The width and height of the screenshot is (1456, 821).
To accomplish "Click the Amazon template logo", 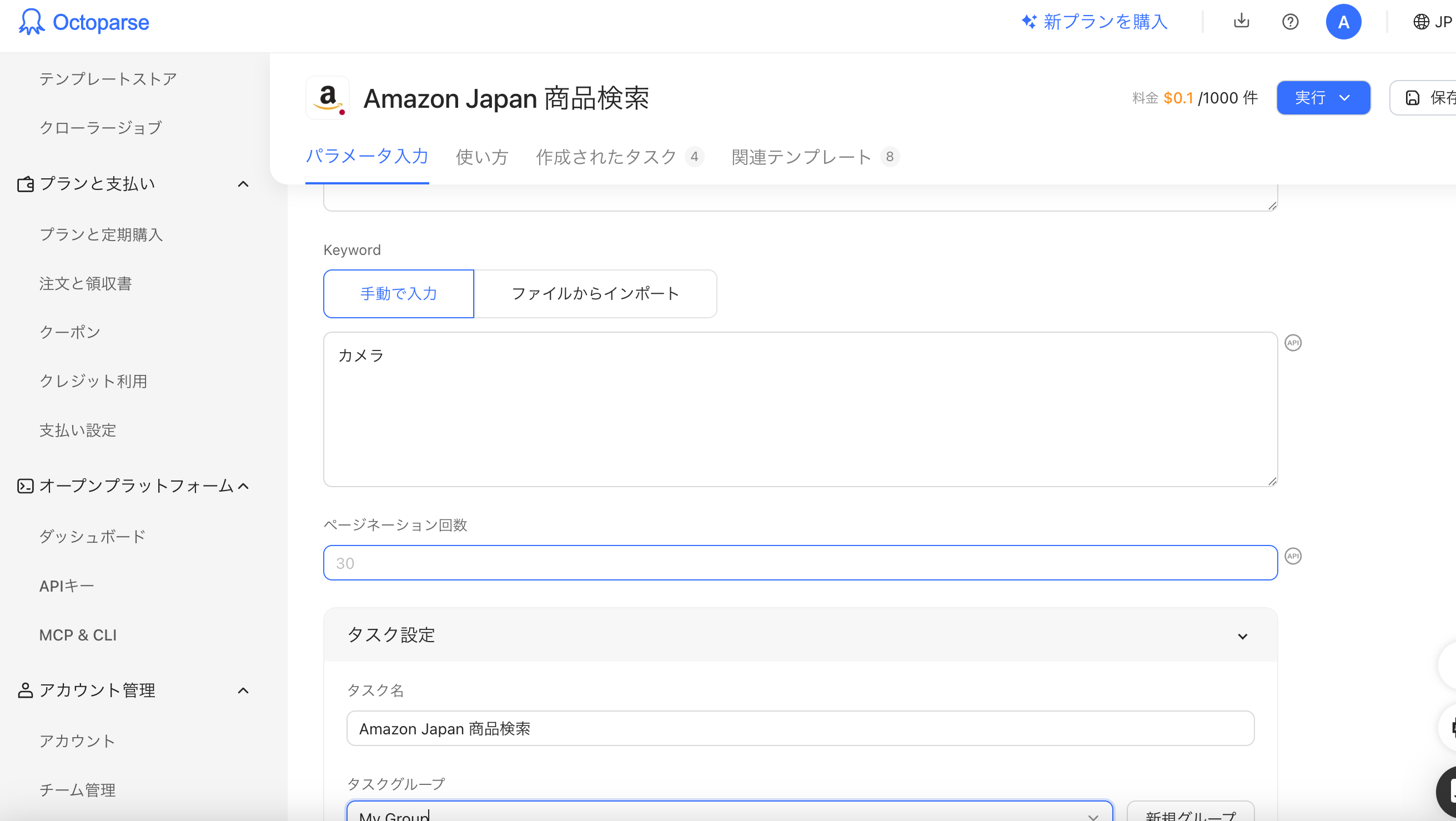I will click(x=328, y=98).
